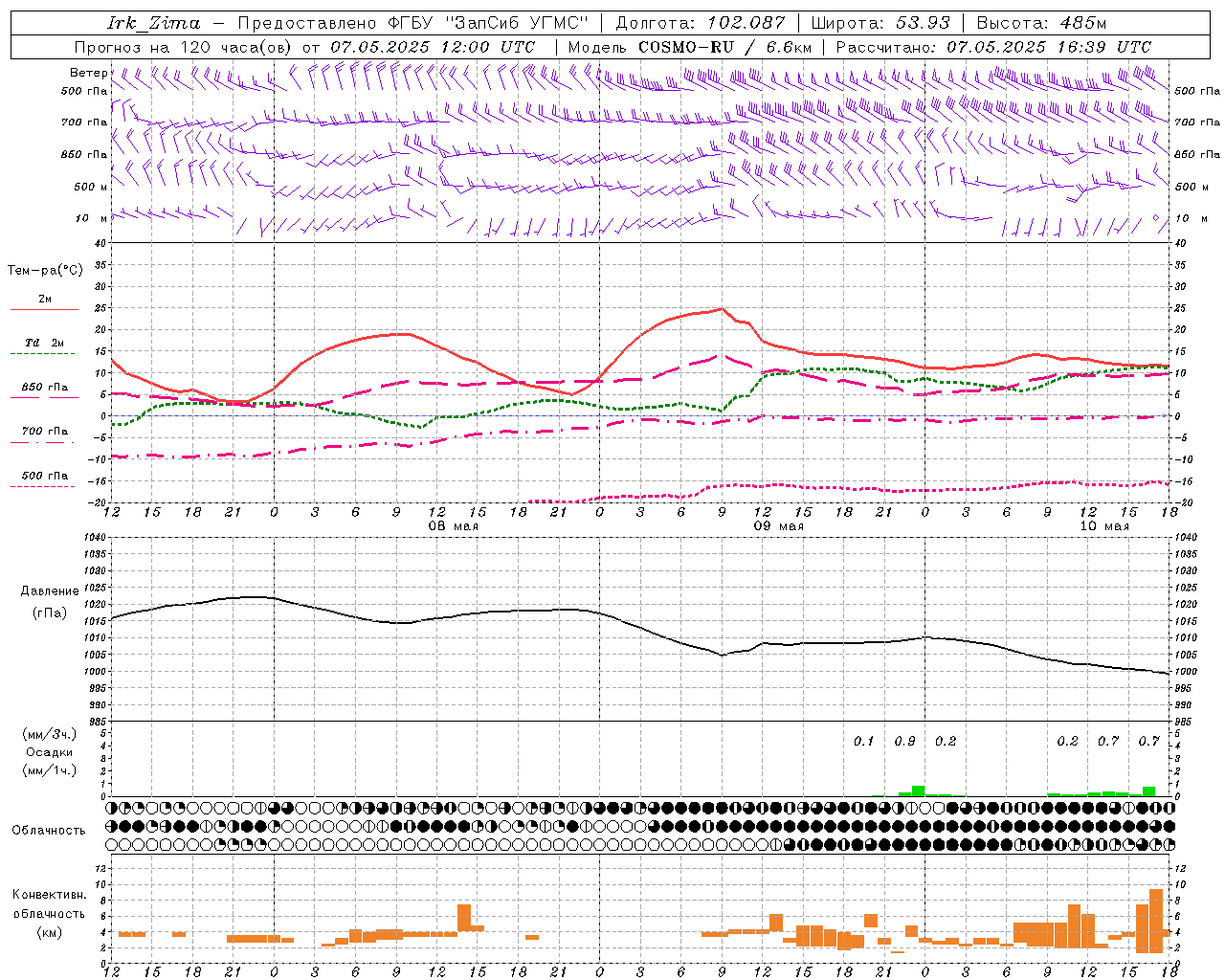Viewport: 1225px width, 980px height.
Task: Click the '08 мая' date marker
Action: click(x=454, y=526)
